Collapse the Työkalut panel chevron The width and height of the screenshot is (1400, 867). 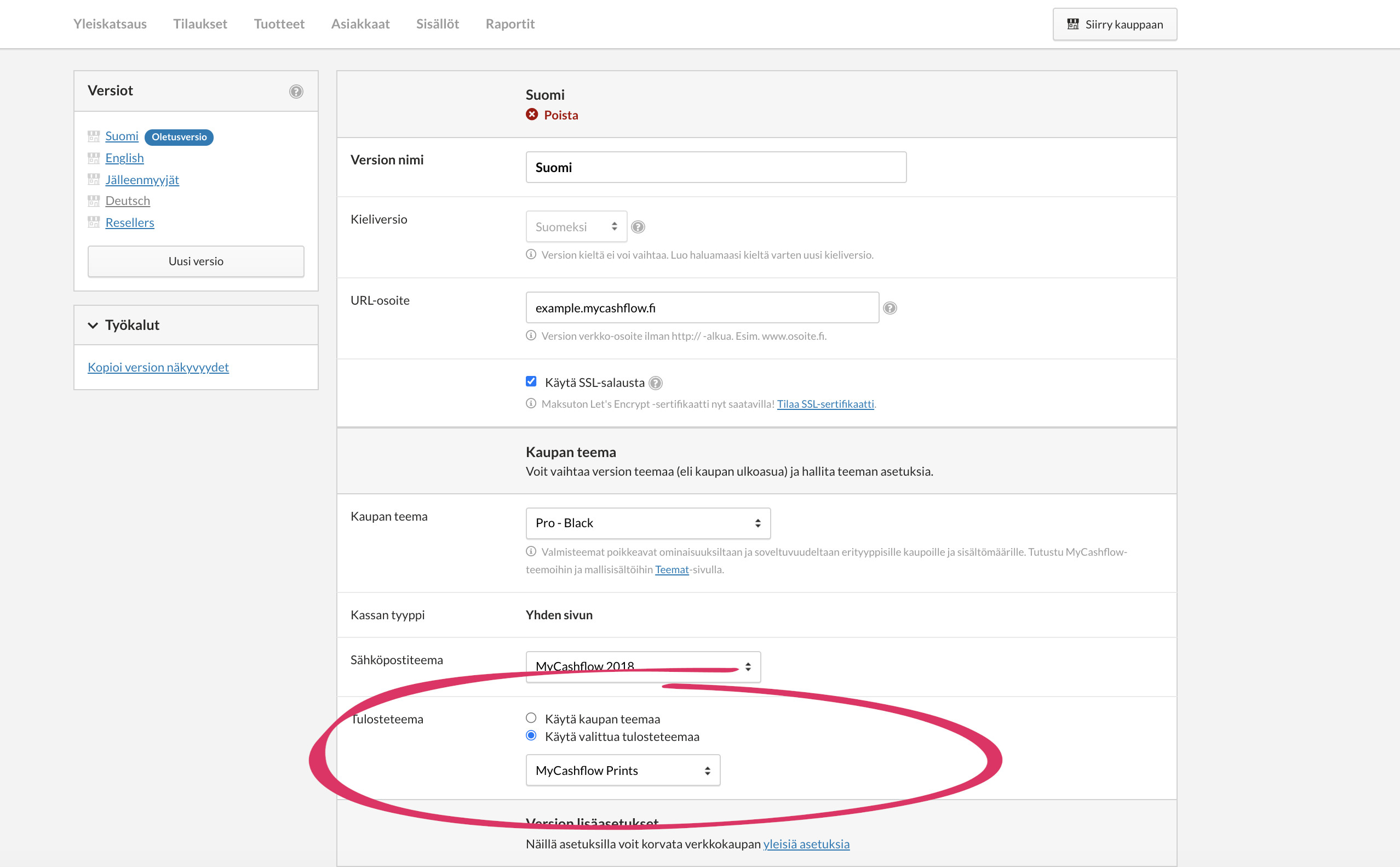click(x=93, y=325)
